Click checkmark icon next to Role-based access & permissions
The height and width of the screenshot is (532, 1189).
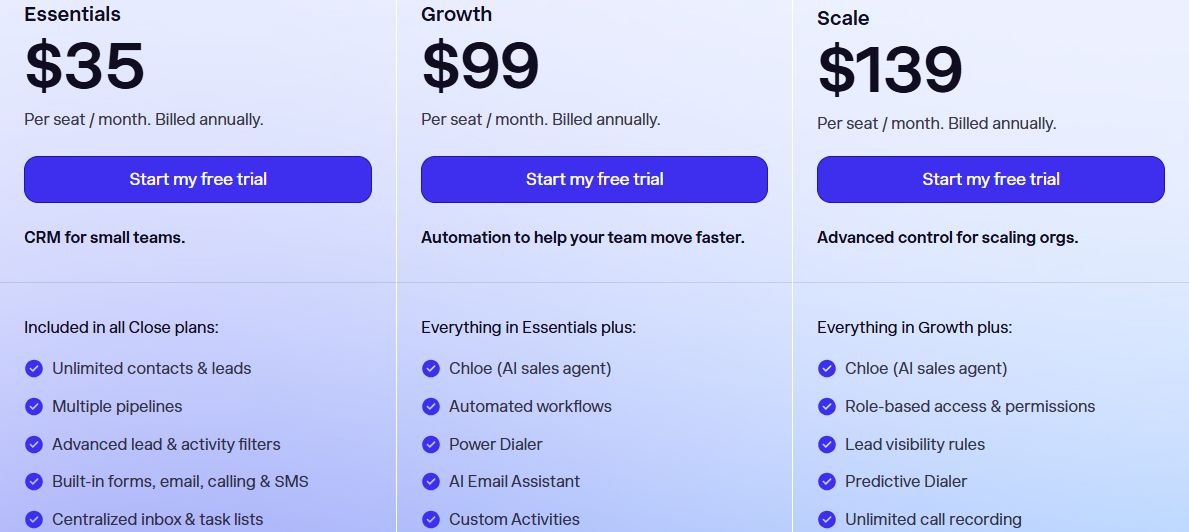827,406
